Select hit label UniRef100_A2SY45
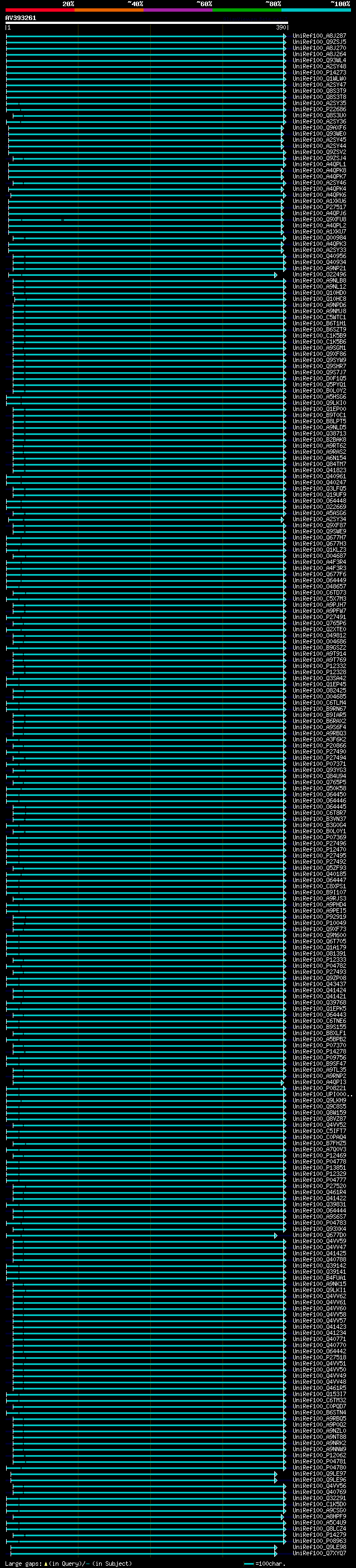The image size is (356, 1568). pyautogui.click(x=319, y=140)
